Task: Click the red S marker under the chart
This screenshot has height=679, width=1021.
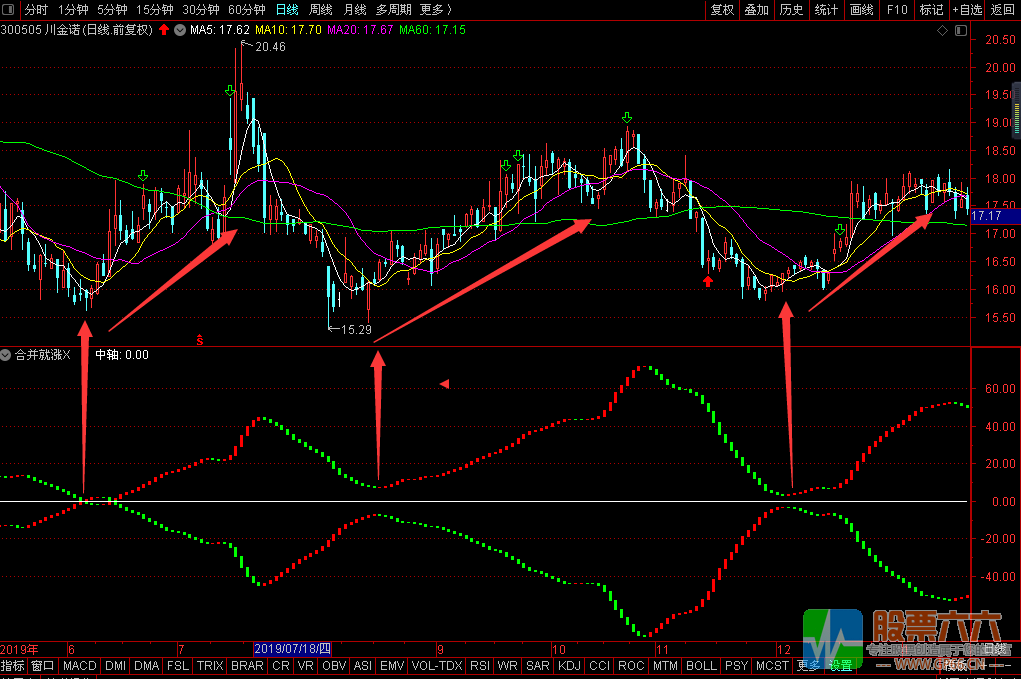Action: [x=200, y=340]
